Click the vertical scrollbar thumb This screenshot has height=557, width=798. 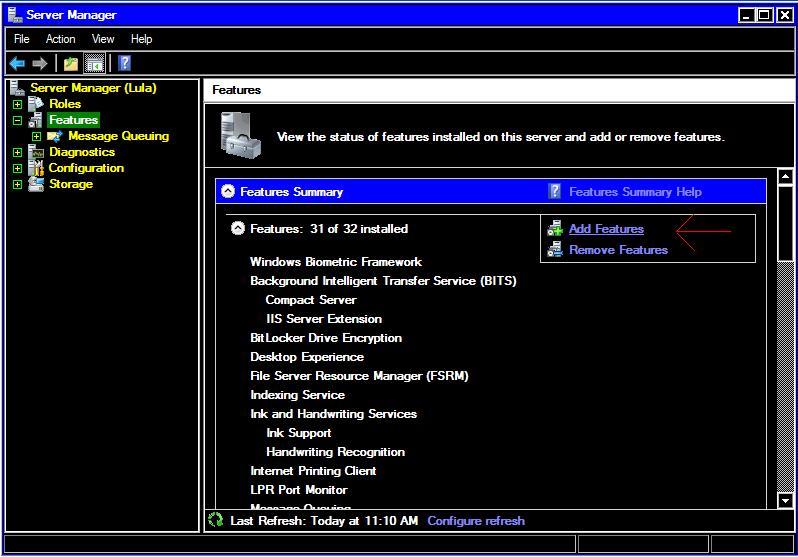pyautogui.click(x=785, y=223)
